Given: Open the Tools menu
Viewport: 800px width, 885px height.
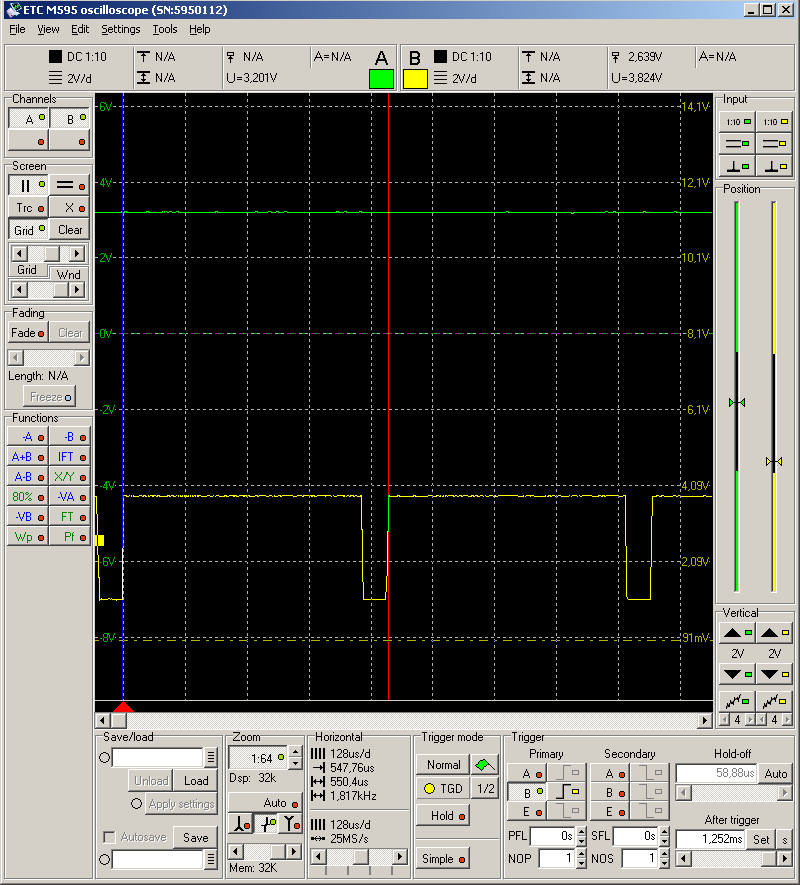Looking at the screenshot, I should [x=165, y=29].
